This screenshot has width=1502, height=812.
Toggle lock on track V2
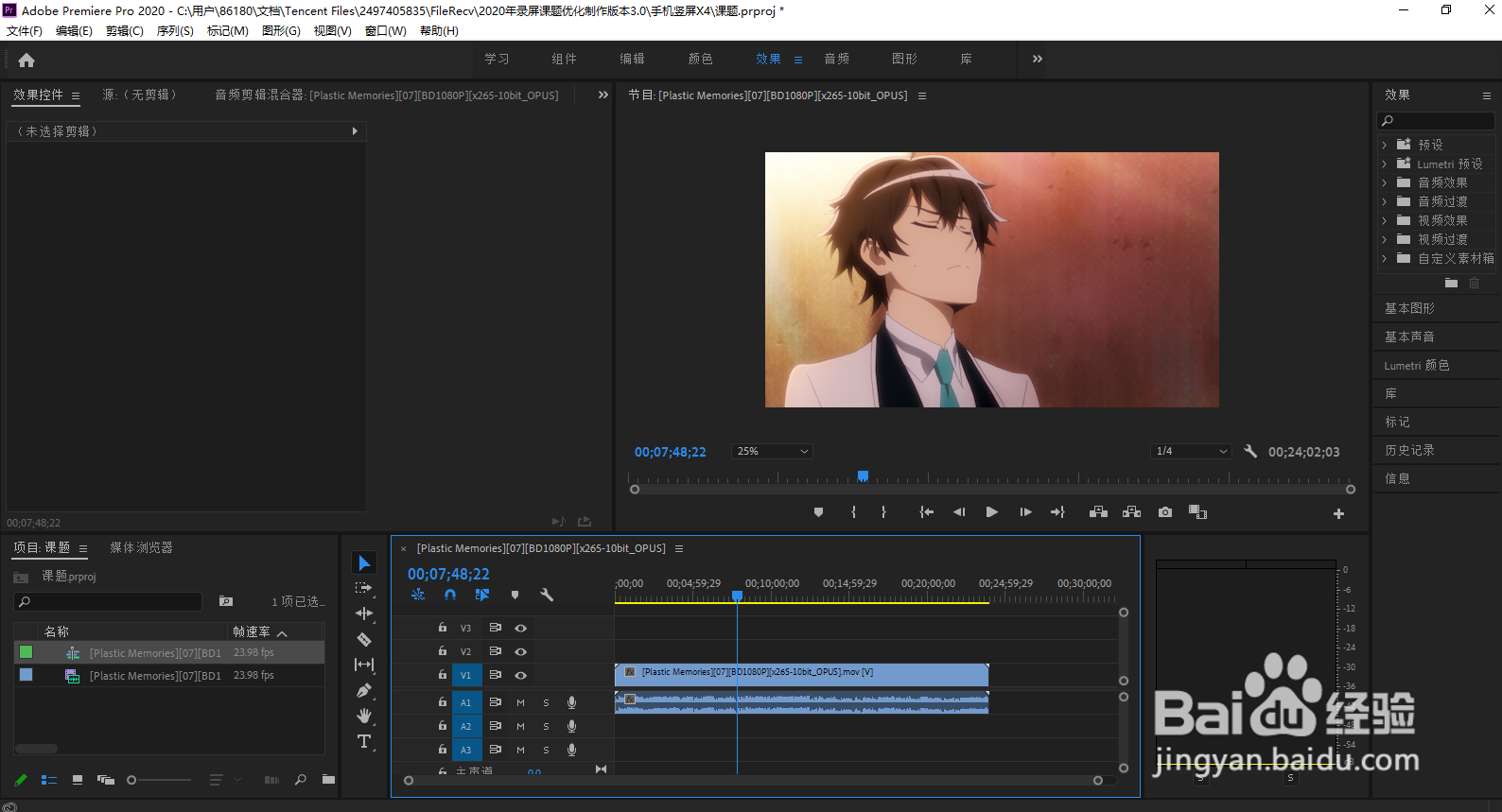[442, 651]
